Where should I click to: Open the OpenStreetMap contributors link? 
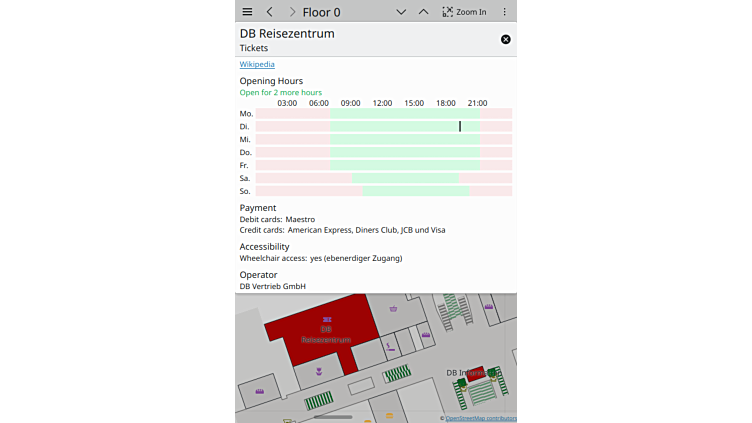tap(480, 418)
